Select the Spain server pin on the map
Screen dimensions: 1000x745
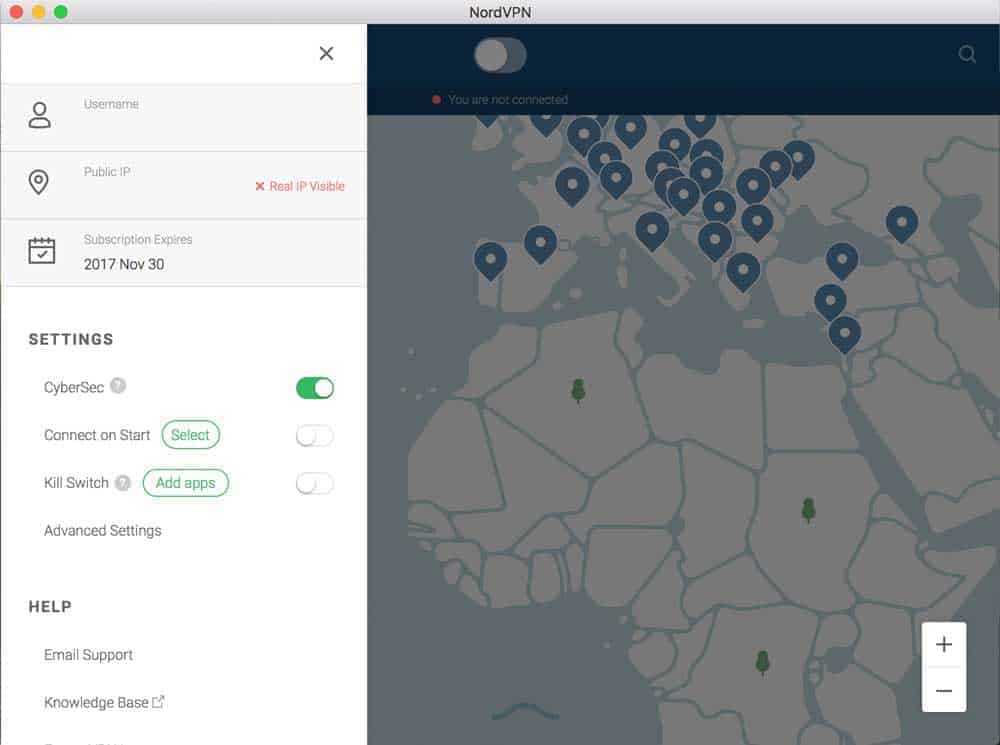[x=540, y=244]
